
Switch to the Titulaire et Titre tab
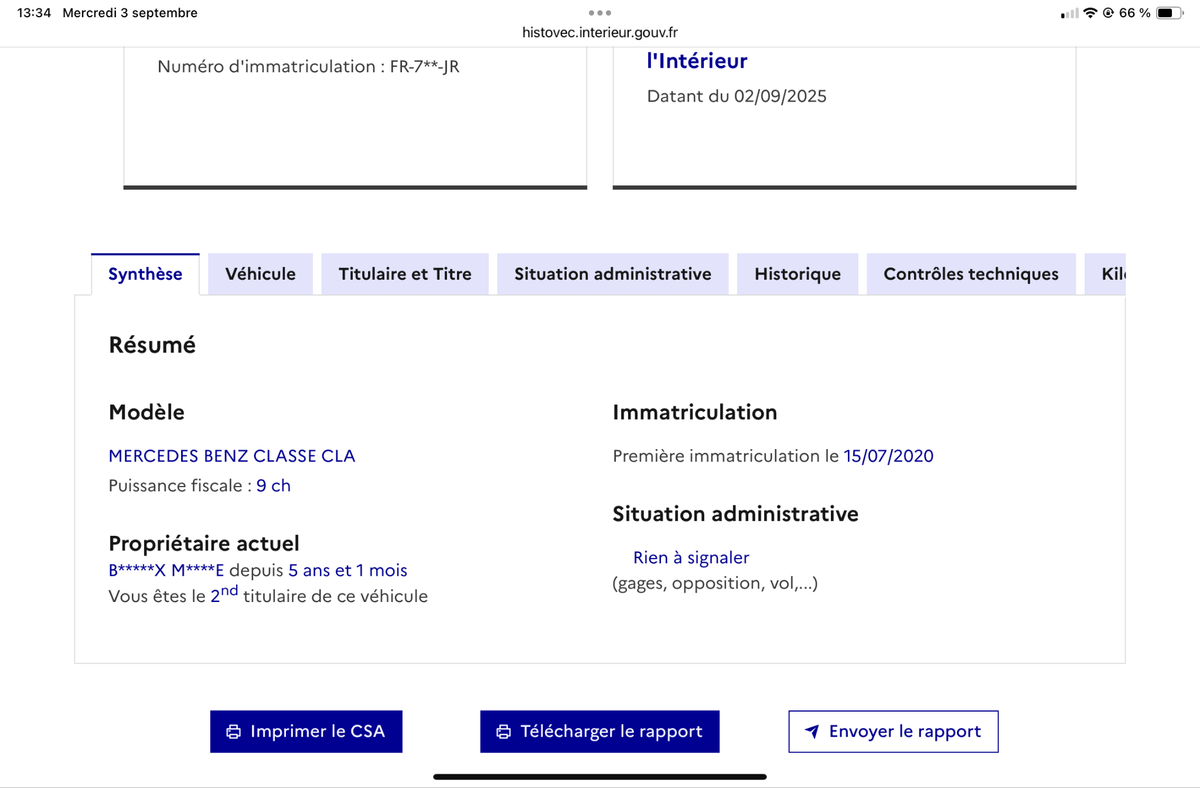[405, 274]
